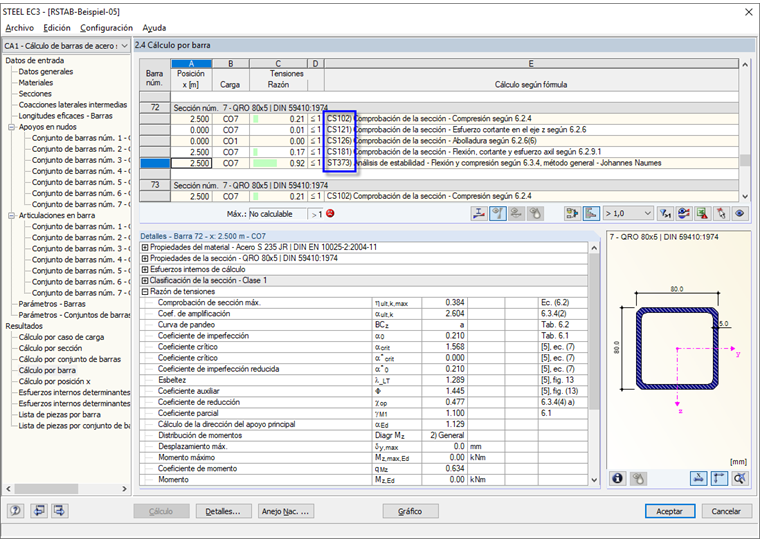760x542 pixels.
Task: Click the filter greater-than-1 funnel icon
Action: pyautogui.click(x=665, y=213)
